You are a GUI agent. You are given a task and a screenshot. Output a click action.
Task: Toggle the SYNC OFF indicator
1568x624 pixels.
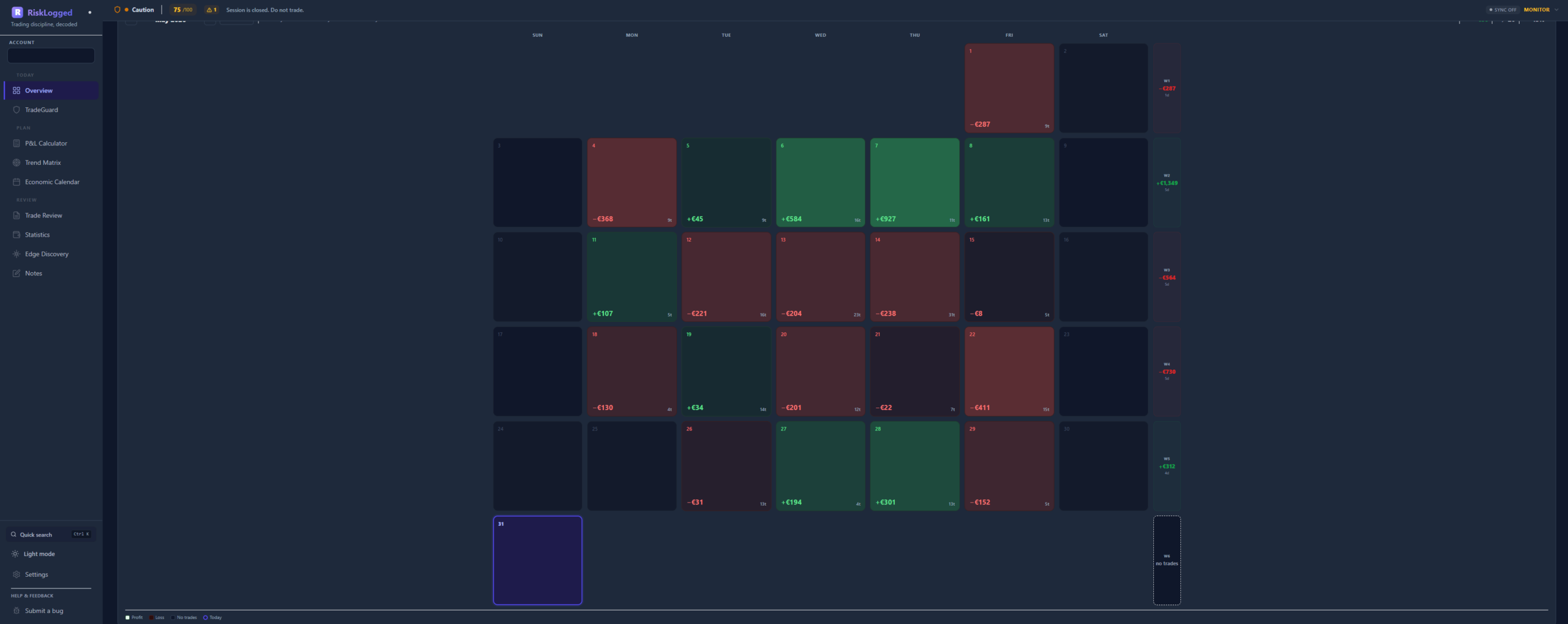coord(1503,10)
